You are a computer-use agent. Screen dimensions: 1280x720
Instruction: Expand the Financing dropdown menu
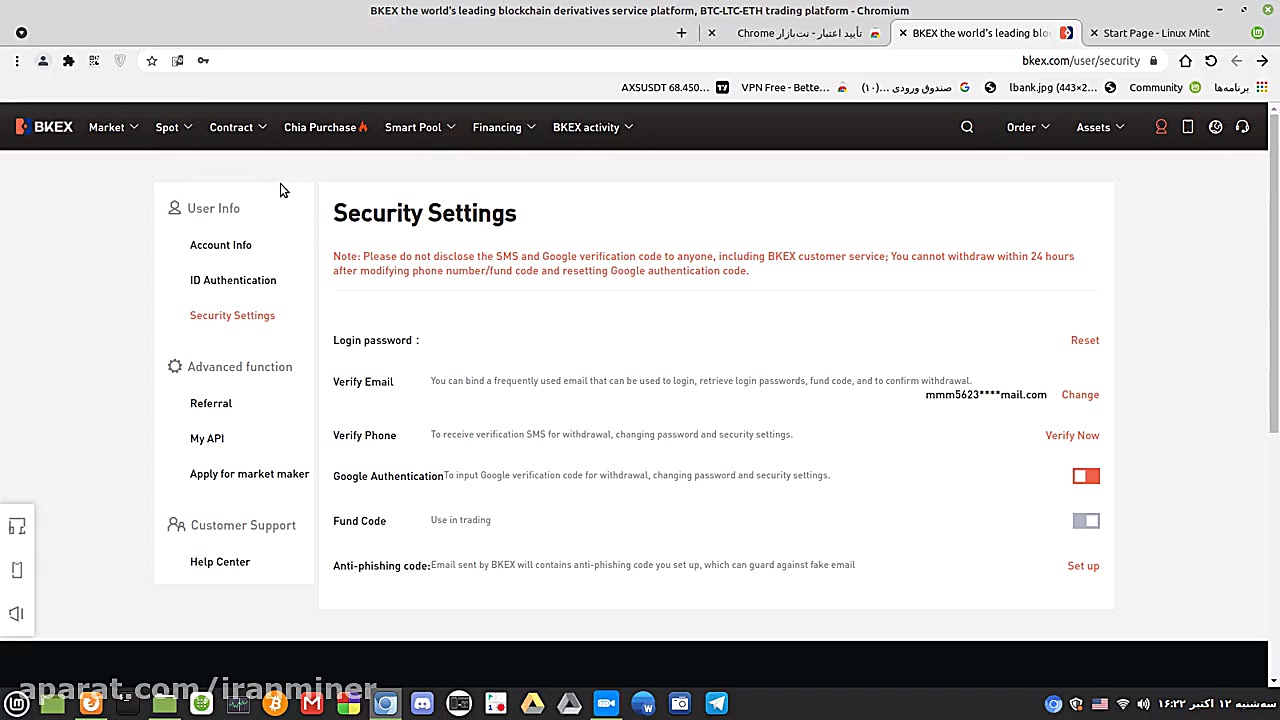coord(504,127)
